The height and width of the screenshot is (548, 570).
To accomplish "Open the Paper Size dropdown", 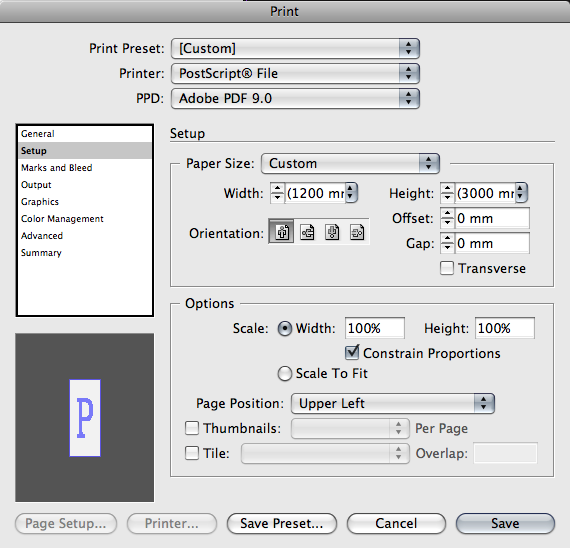I will coord(350,163).
